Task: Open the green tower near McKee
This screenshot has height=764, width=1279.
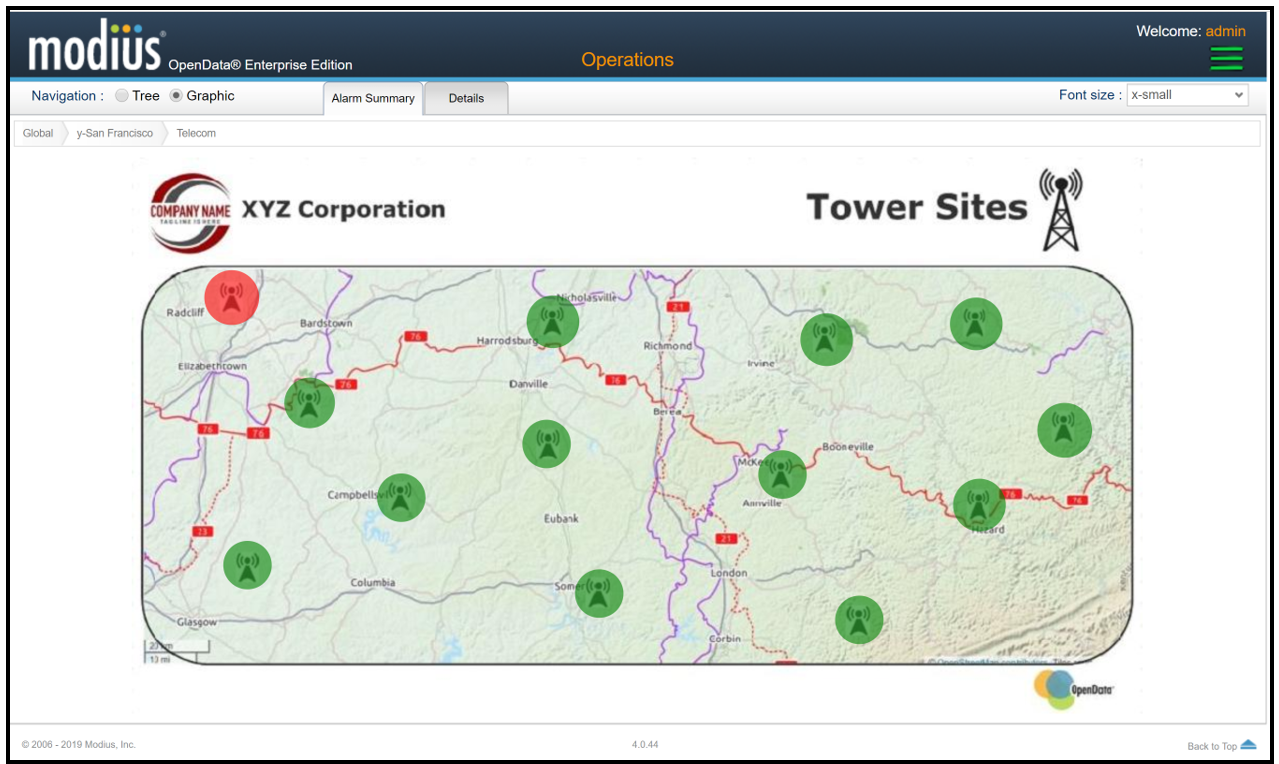Action: pyautogui.click(x=782, y=474)
